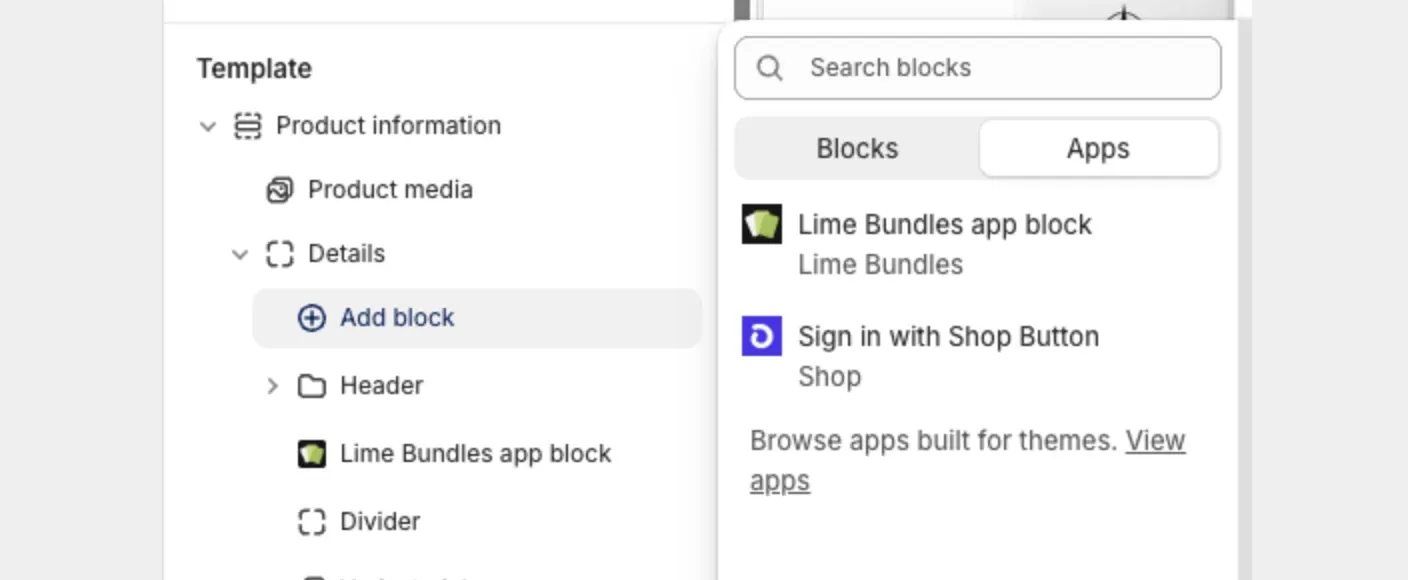
Task: Click the Header folder icon
Action: point(312,386)
